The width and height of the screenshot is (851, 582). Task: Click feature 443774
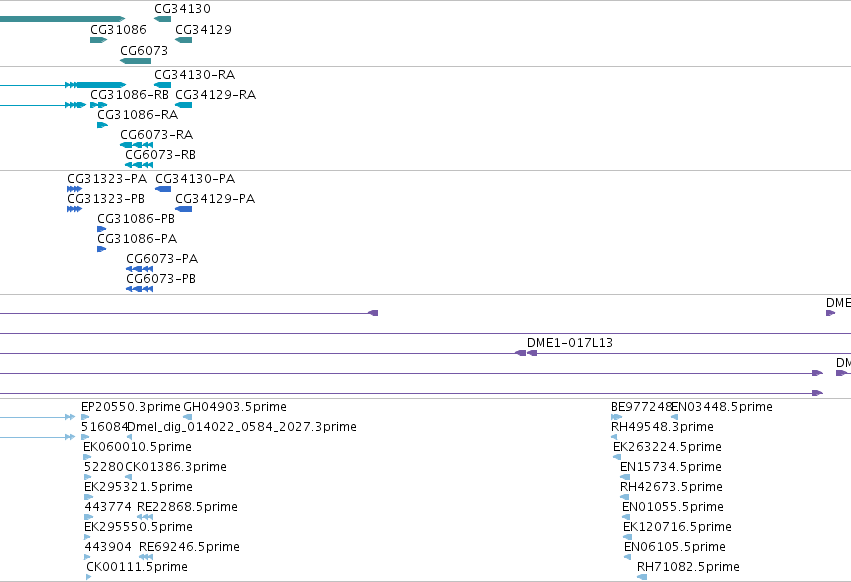pyautogui.click(x=88, y=517)
